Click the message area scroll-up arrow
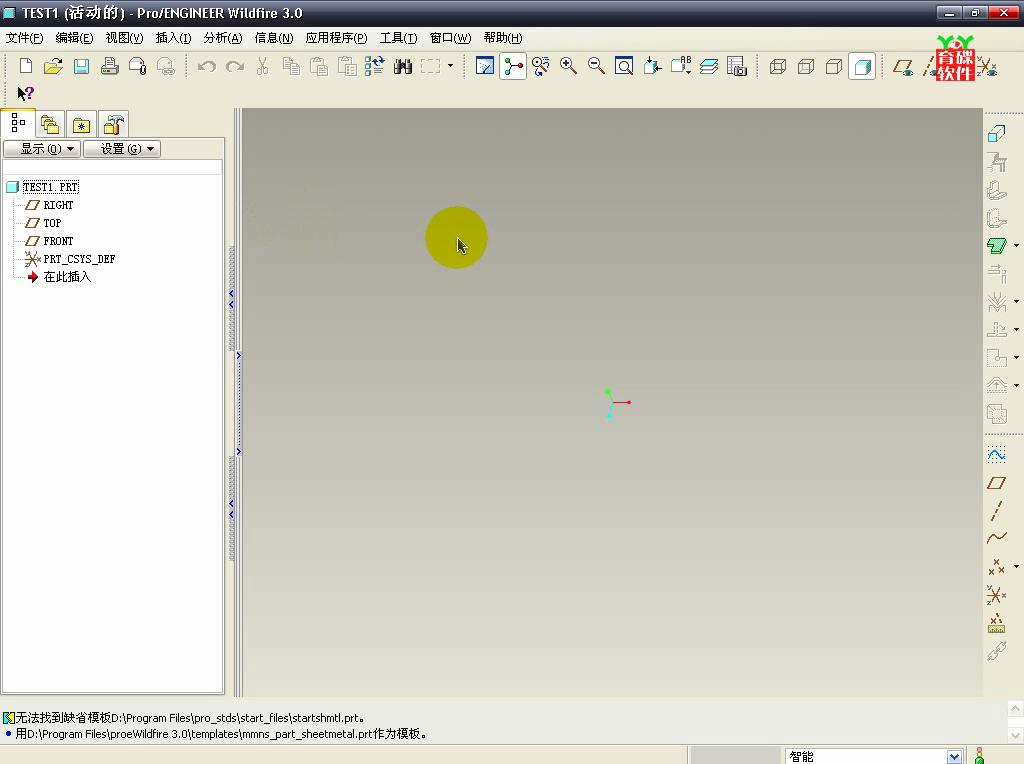Image resolution: width=1024 pixels, height=764 pixels. coord(1016,709)
